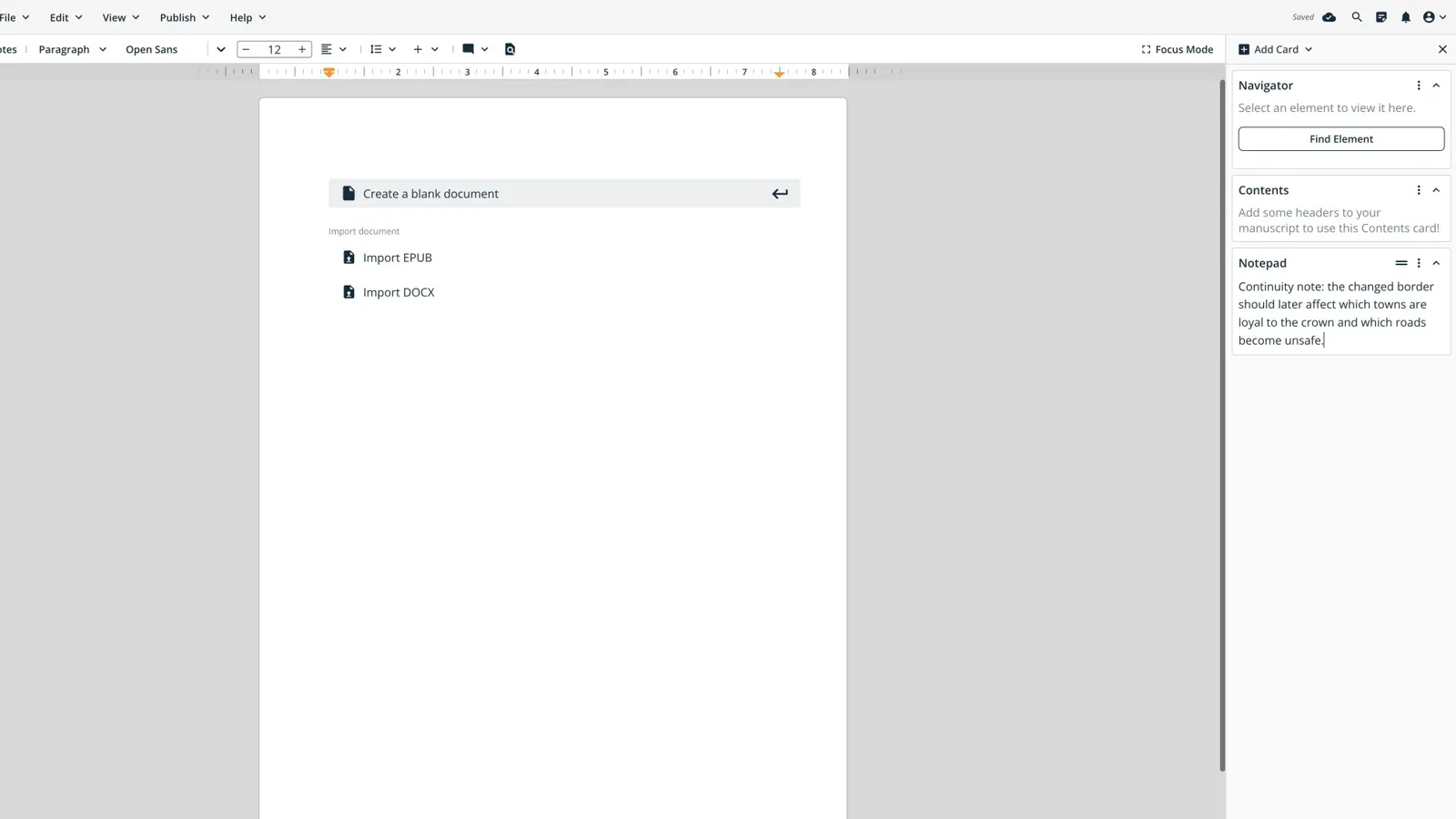Collapse the Notepad card

1436,263
